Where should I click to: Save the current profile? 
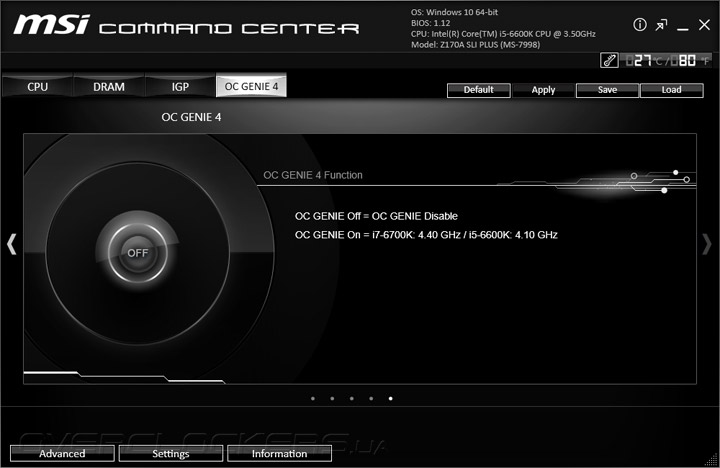point(607,90)
